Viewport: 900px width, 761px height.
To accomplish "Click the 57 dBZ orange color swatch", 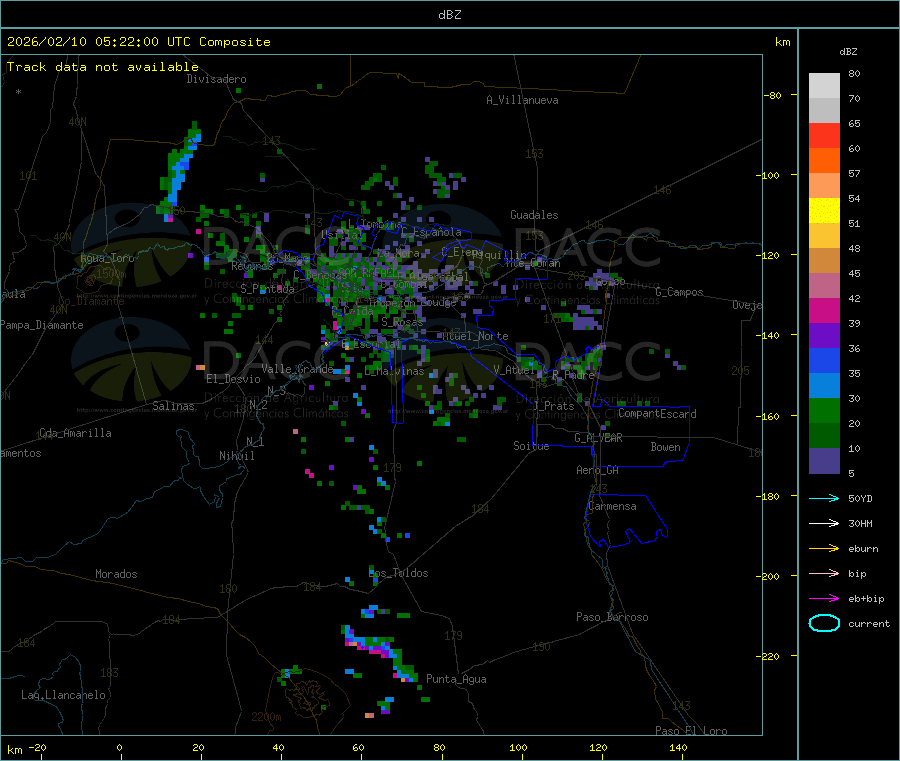I will coord(824,161).
